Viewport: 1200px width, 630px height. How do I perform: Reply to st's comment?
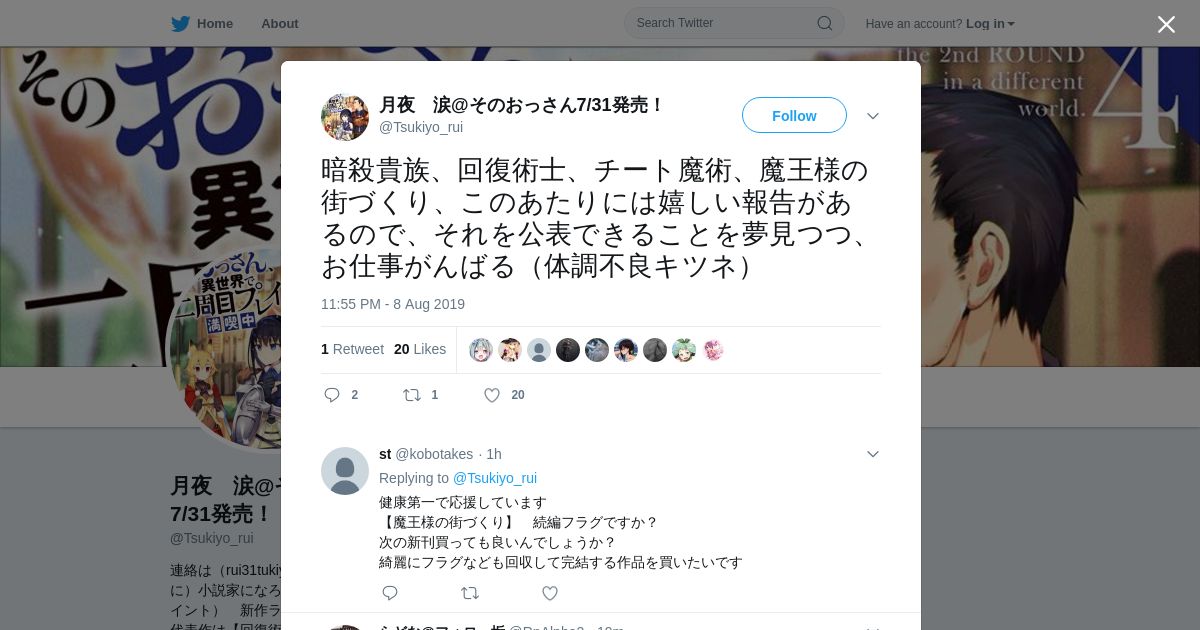pos(390,593)
